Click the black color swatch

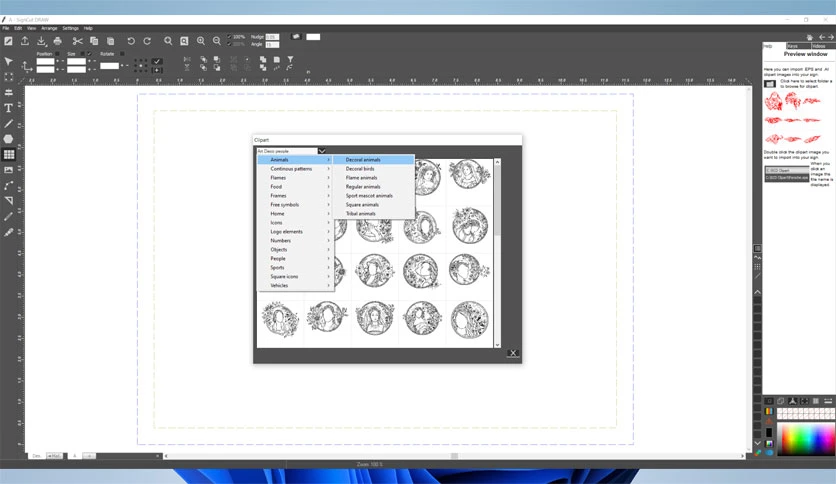(x=769, y=432)
